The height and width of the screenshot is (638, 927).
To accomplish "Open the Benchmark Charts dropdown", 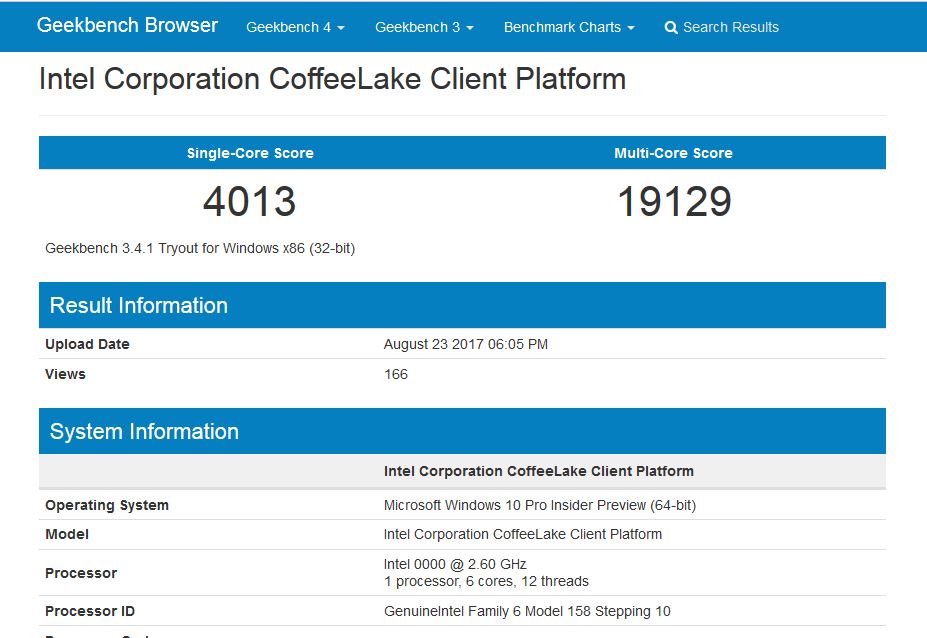I will click(x=569, y=27).
